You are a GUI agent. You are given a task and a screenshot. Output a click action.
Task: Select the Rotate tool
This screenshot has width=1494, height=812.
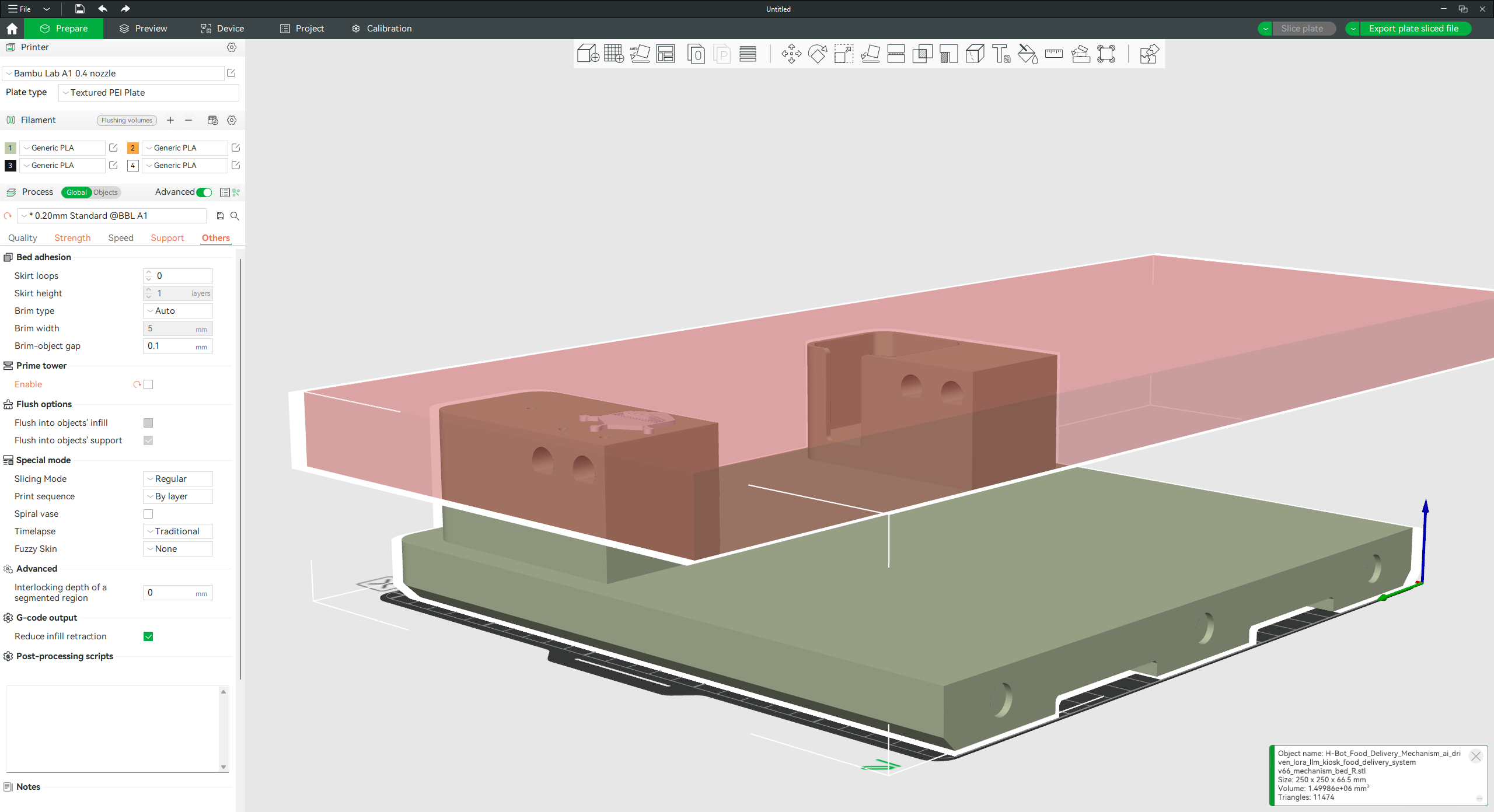point(817,54)
